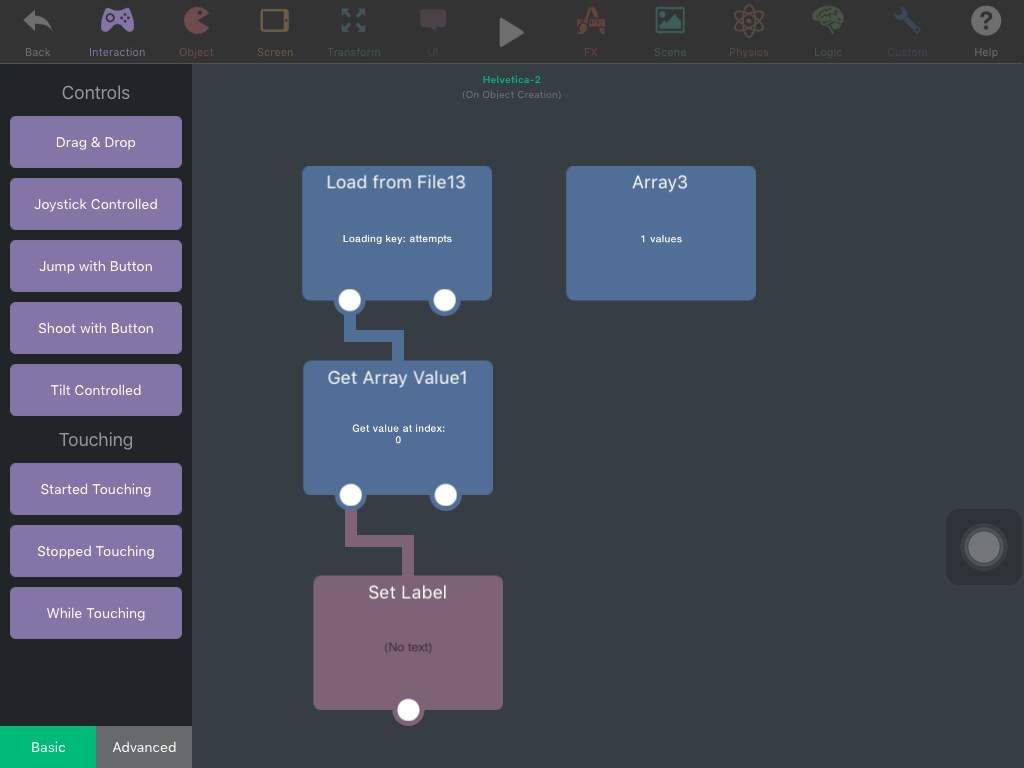Select the Transform category icon
The image size is (1024, 768).
click(x=353, y=22)
